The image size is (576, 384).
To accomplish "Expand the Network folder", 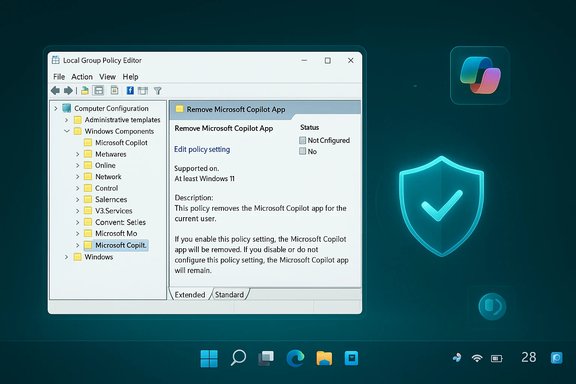I will [x=77, y=177].
